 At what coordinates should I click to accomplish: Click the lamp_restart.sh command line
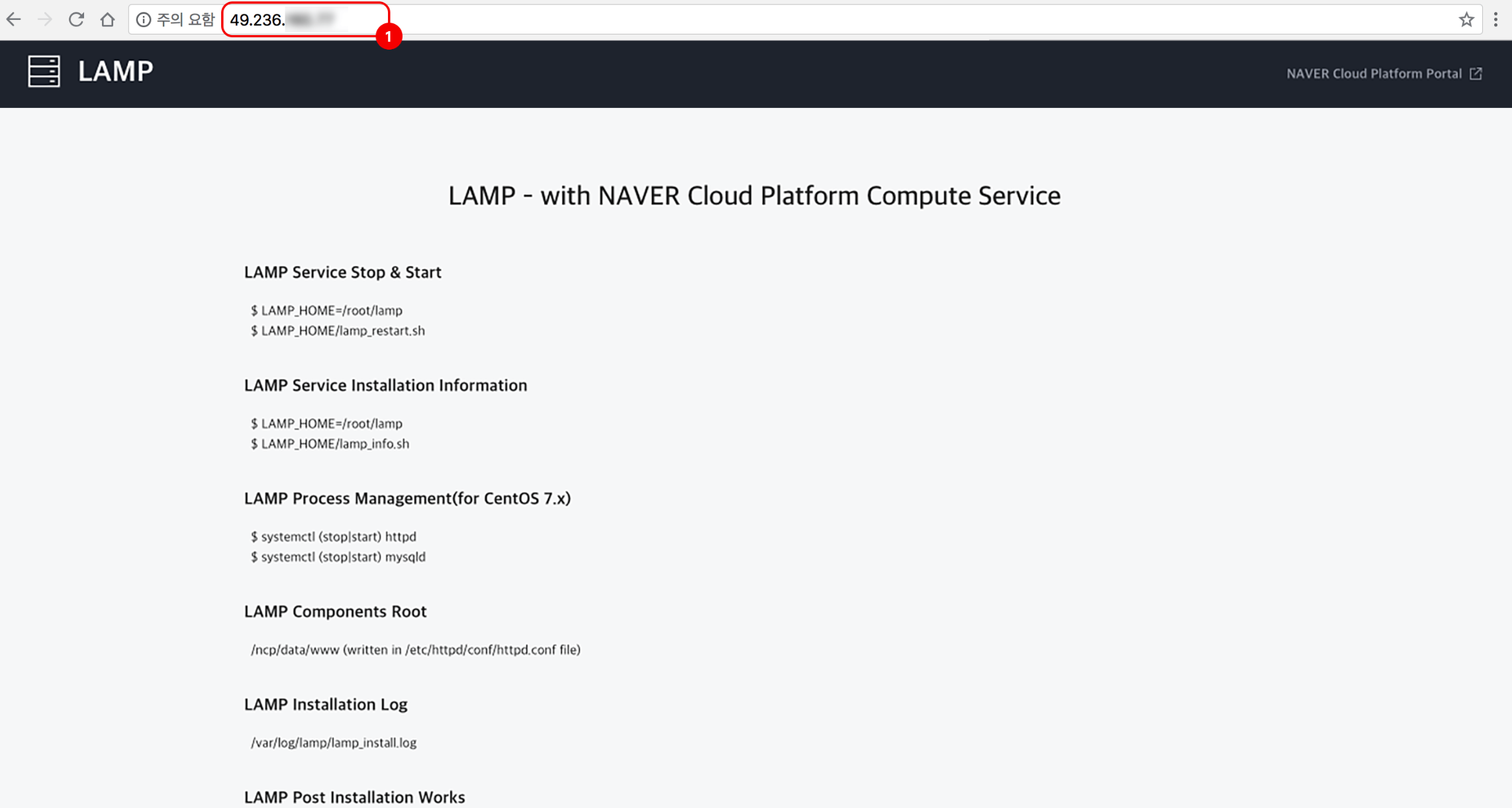click(338, 330)
